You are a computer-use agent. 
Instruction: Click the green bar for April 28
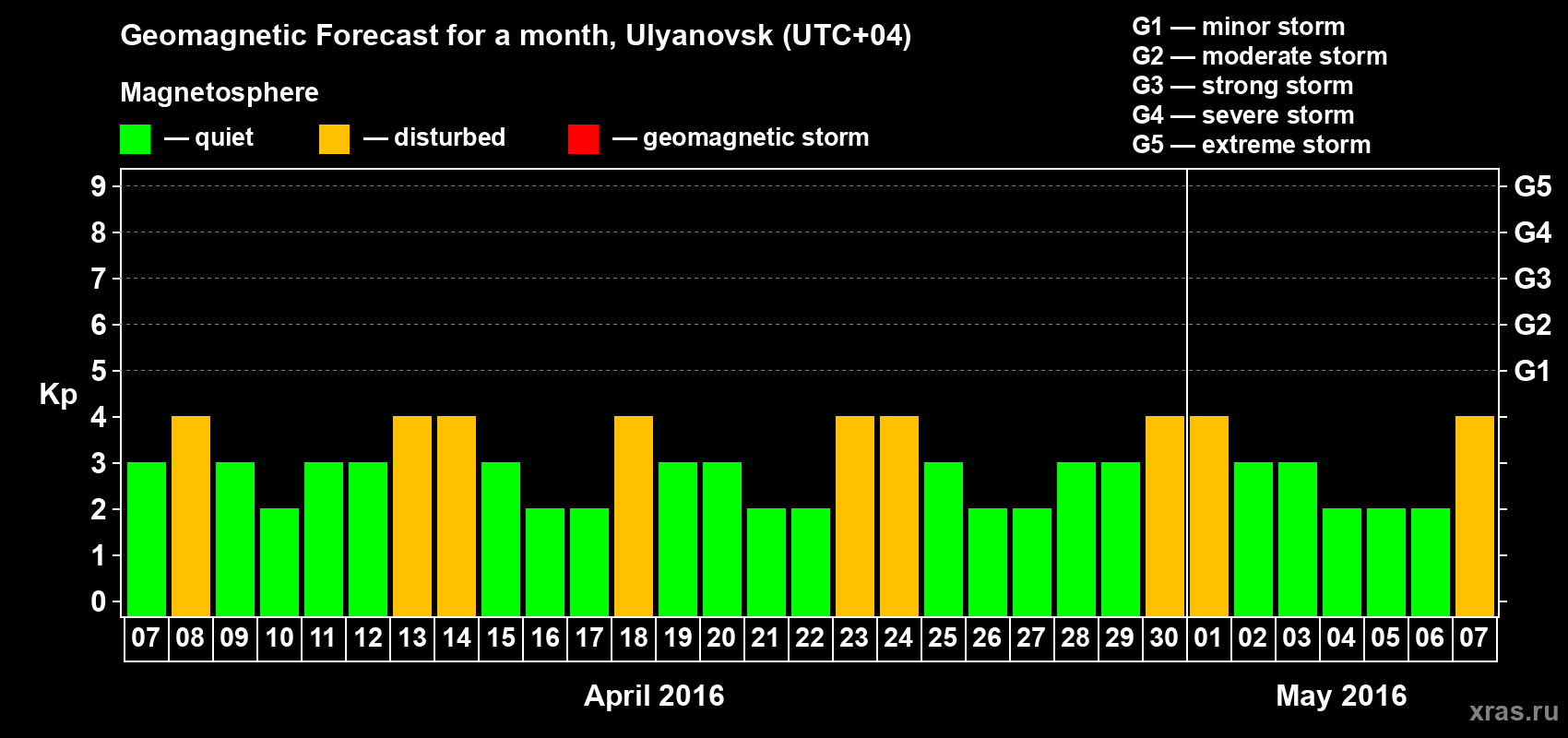tap(1076, 540)
